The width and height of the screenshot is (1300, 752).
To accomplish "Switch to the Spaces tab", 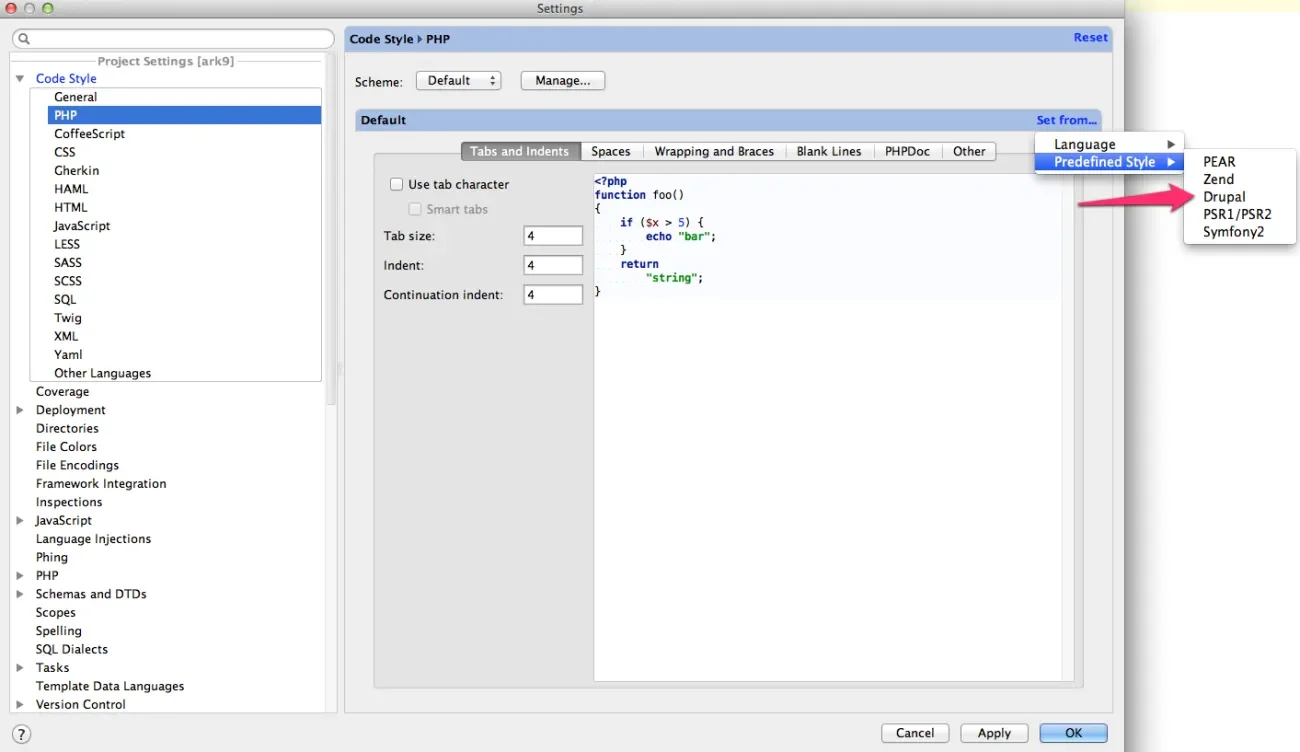I will (611, 151).
